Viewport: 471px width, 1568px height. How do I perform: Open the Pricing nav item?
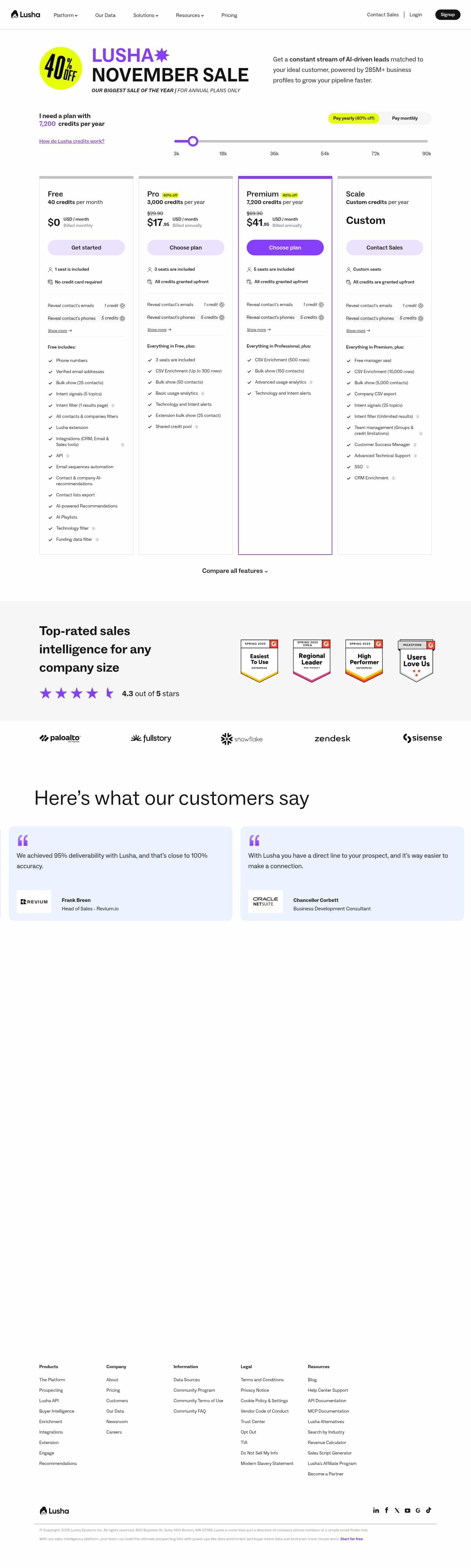(229, 15)
